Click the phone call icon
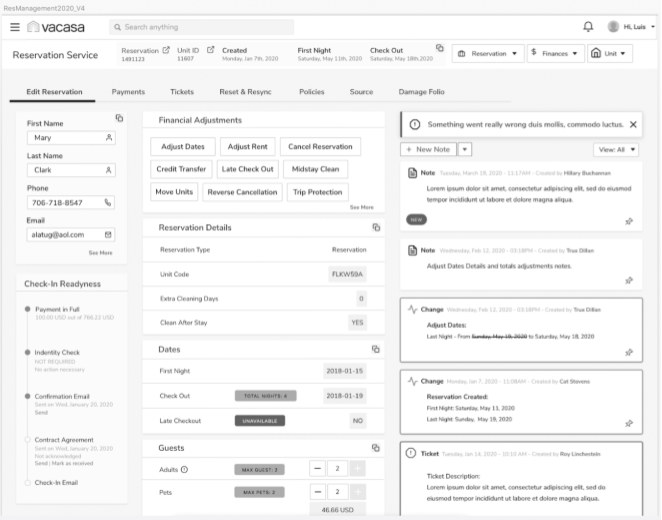Viewport: 662px width, 520px height. click(x=108, y=203)
